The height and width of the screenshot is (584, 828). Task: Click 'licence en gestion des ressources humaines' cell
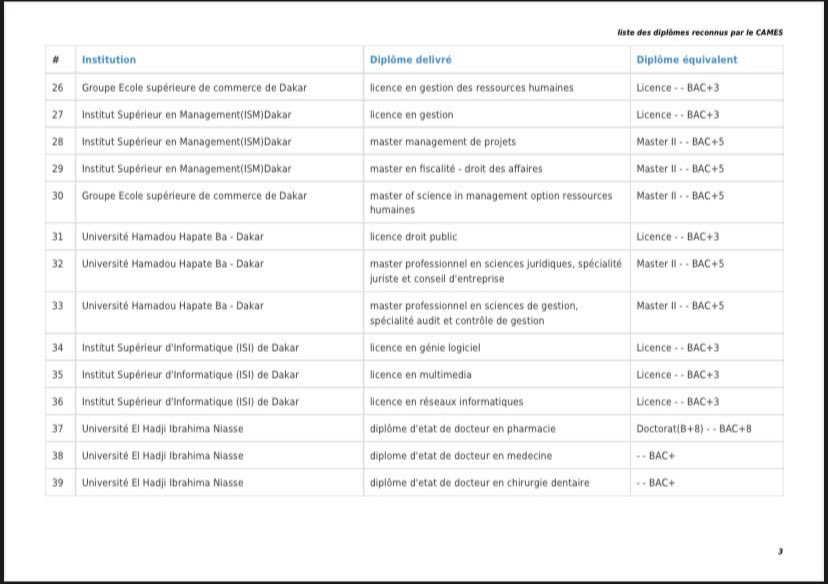(471, 88)
